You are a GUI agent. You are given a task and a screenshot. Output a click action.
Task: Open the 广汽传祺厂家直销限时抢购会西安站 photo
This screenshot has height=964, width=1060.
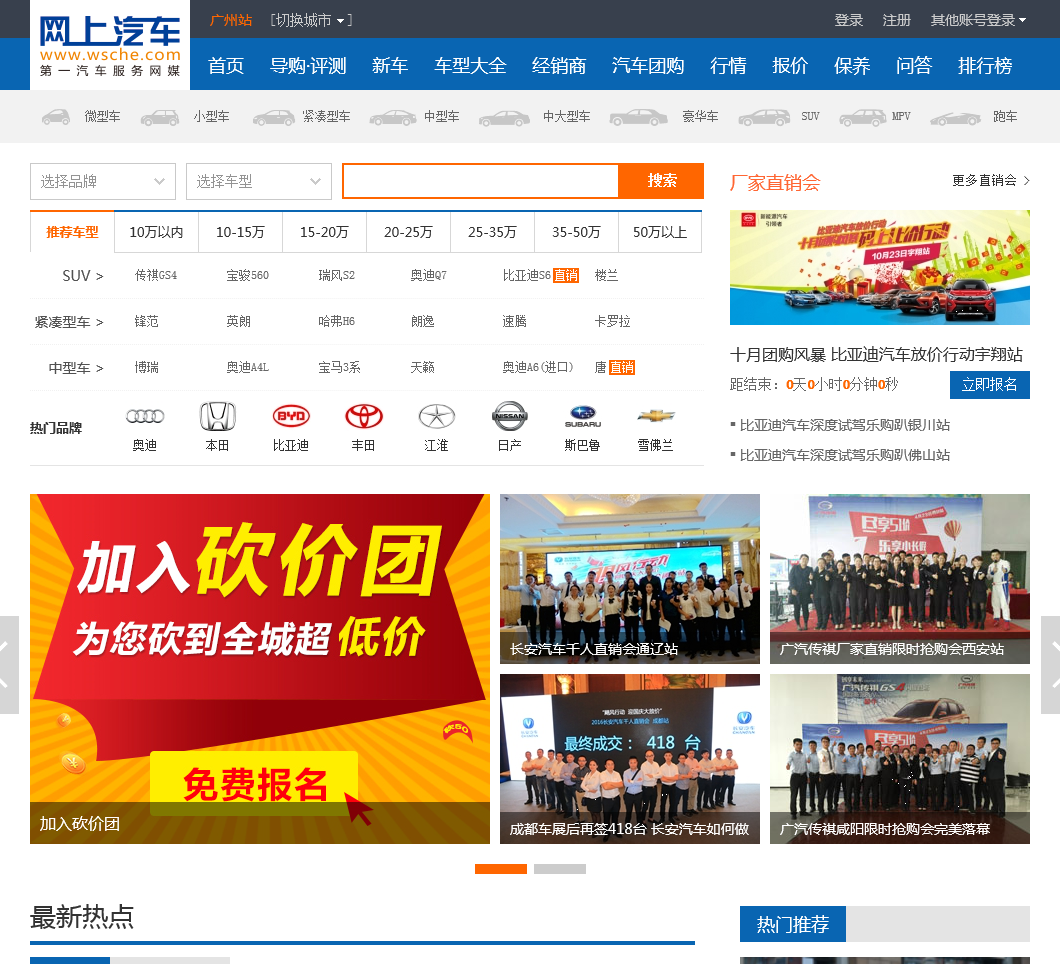900,579
